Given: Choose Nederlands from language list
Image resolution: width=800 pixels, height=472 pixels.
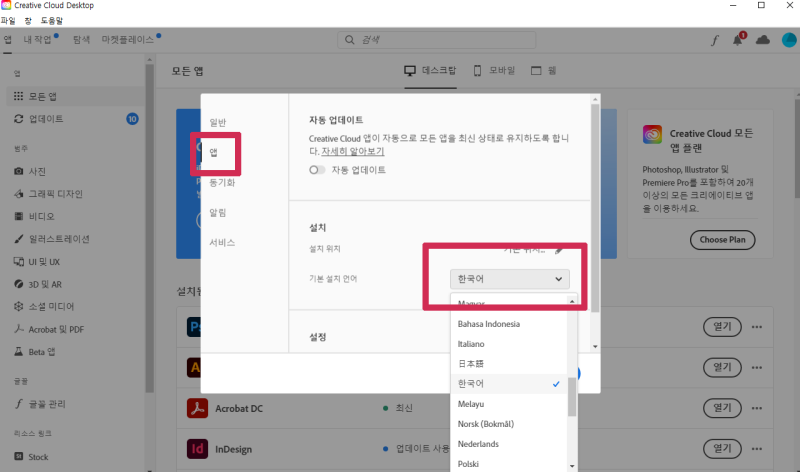Looking at the screenshot, I should (x=509, y=444).
